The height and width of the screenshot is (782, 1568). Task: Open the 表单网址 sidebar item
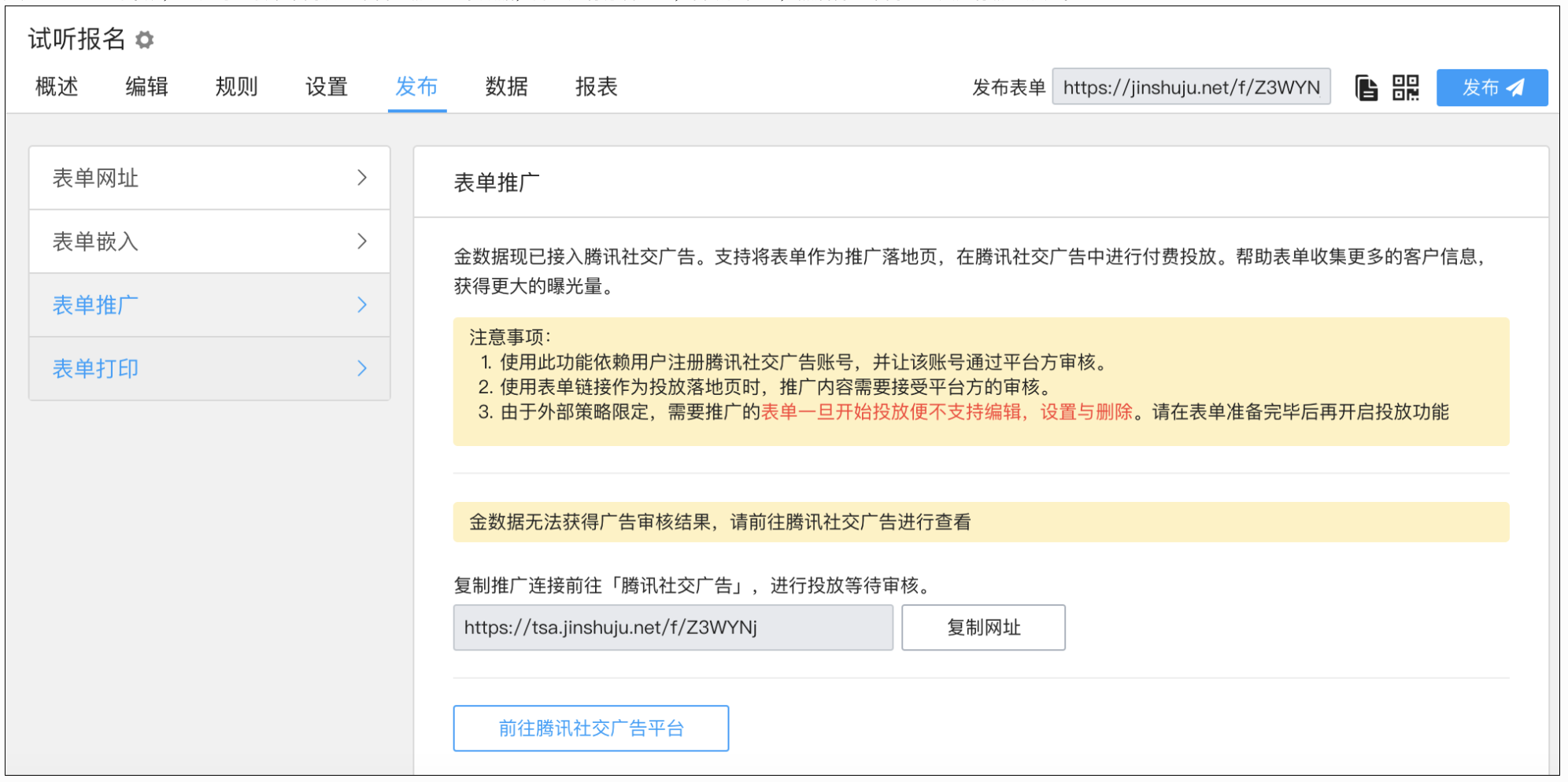point(209,178)
